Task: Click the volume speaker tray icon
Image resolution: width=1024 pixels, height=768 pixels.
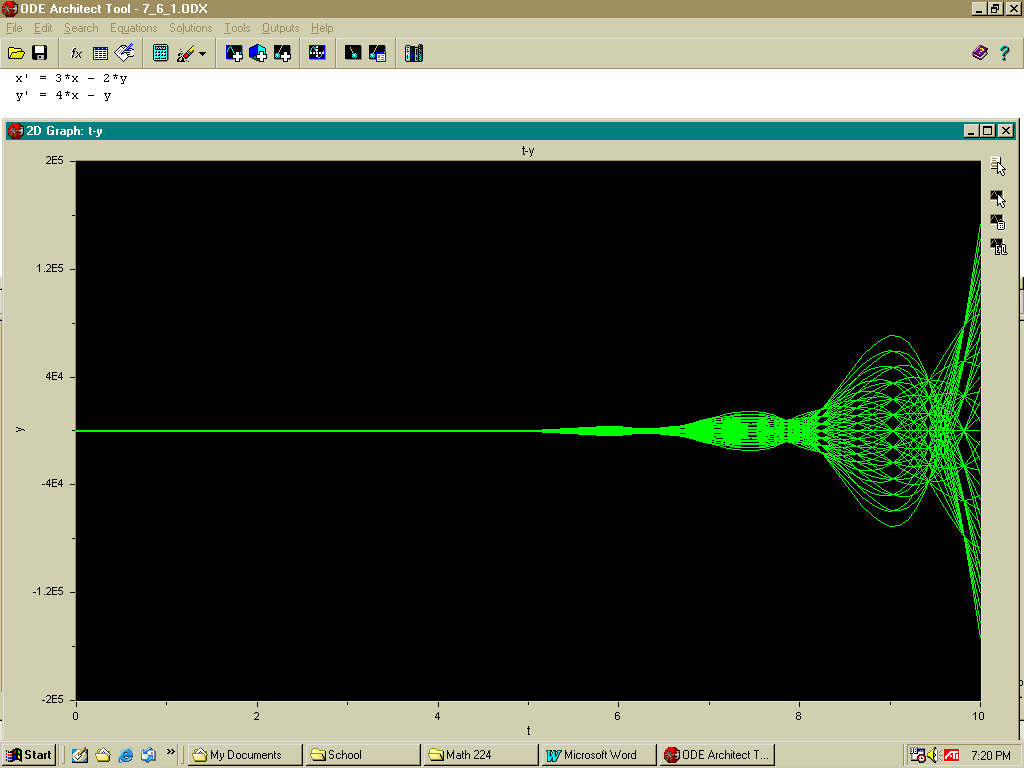Action: pos(934,755)
